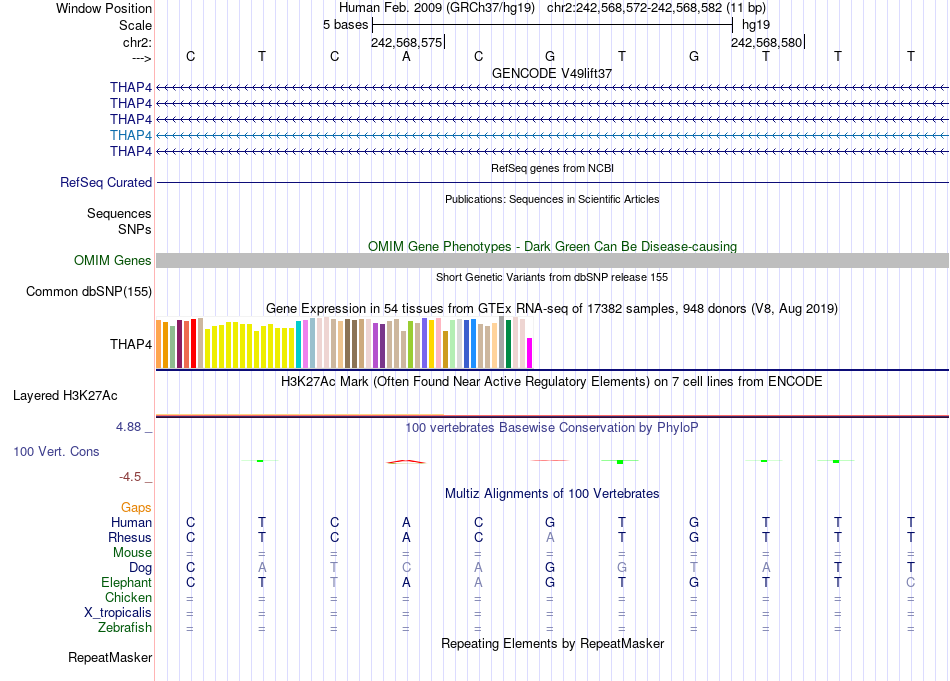Click the cyan bar in GTEx expression chart

point(299,345)
